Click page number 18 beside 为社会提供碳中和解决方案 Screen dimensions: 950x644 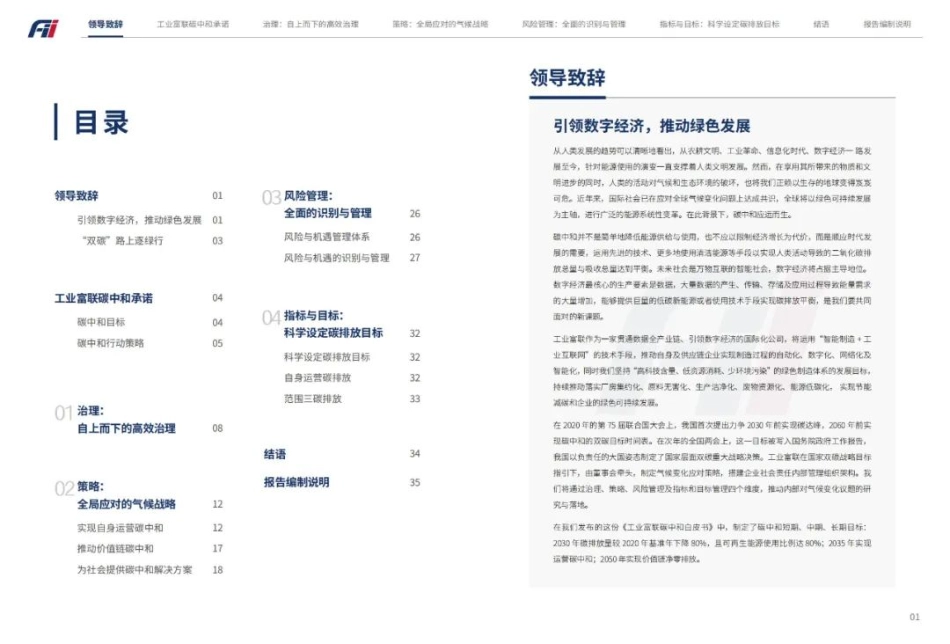coord(218,570)
